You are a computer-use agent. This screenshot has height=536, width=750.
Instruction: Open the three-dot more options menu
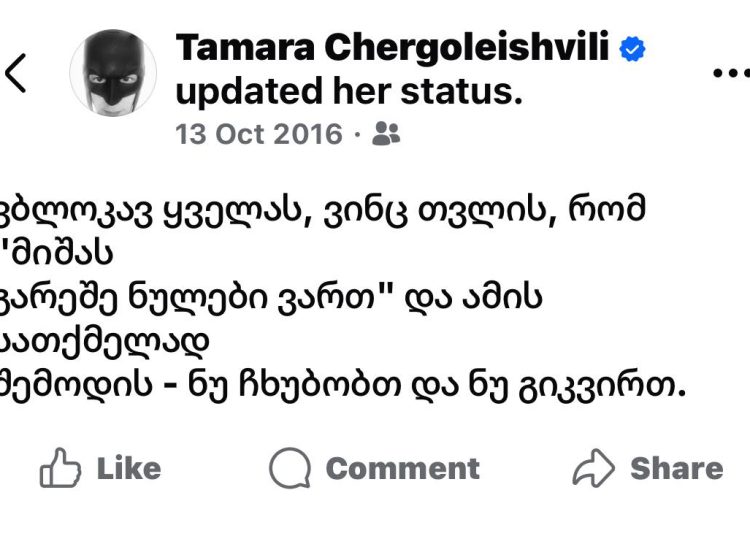(x=730, y=72)
